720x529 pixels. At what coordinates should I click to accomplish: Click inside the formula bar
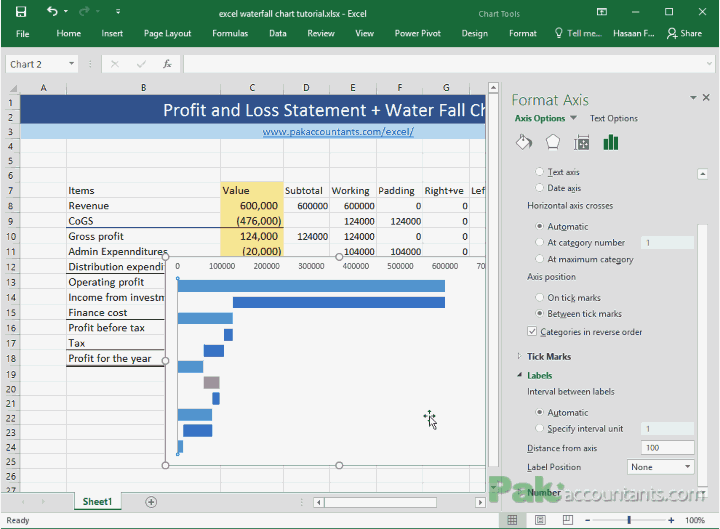(444, 64)
